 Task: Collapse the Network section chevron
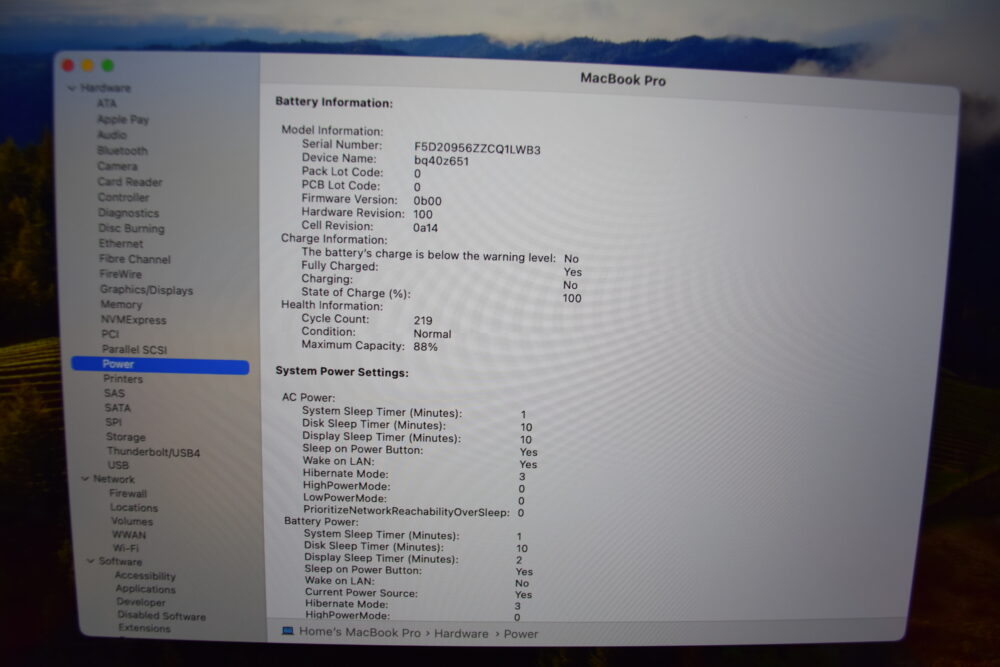85,478
